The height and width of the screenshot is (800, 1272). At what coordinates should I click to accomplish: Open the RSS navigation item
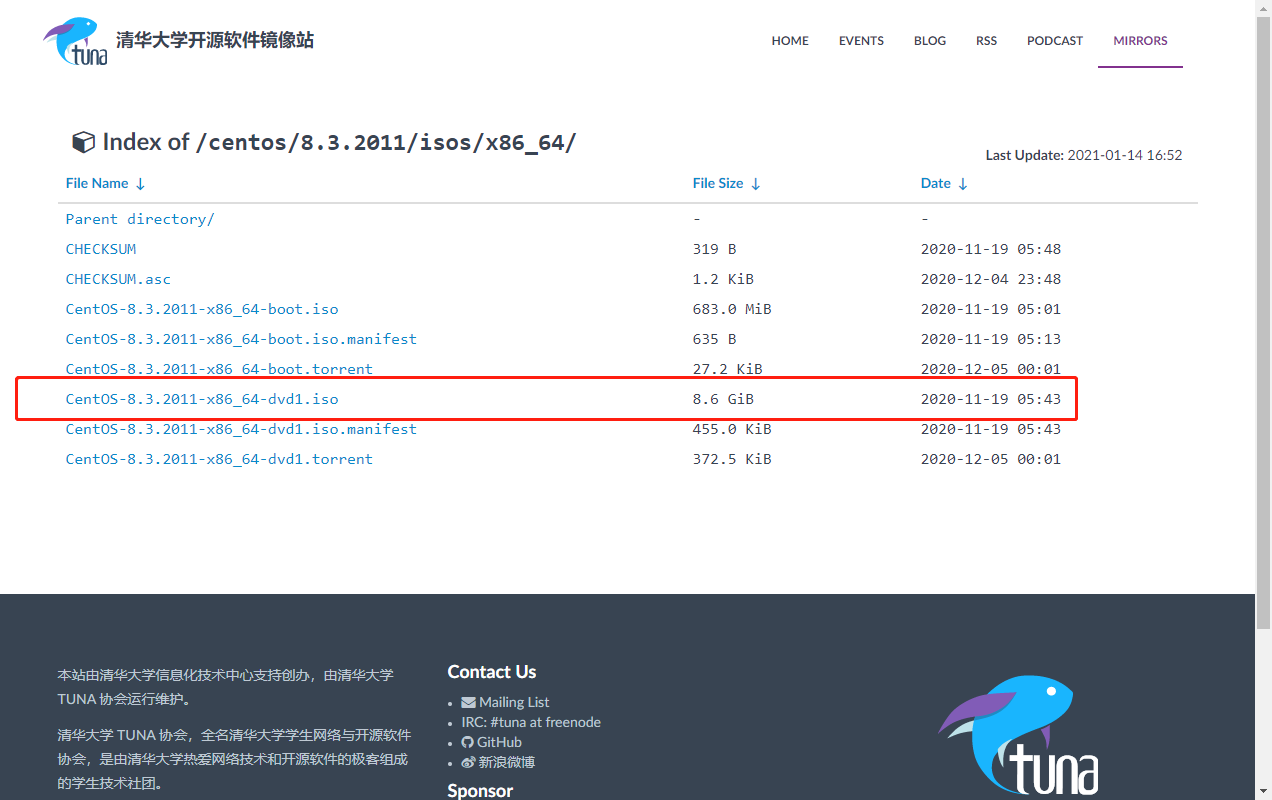(x=986, y=41)
